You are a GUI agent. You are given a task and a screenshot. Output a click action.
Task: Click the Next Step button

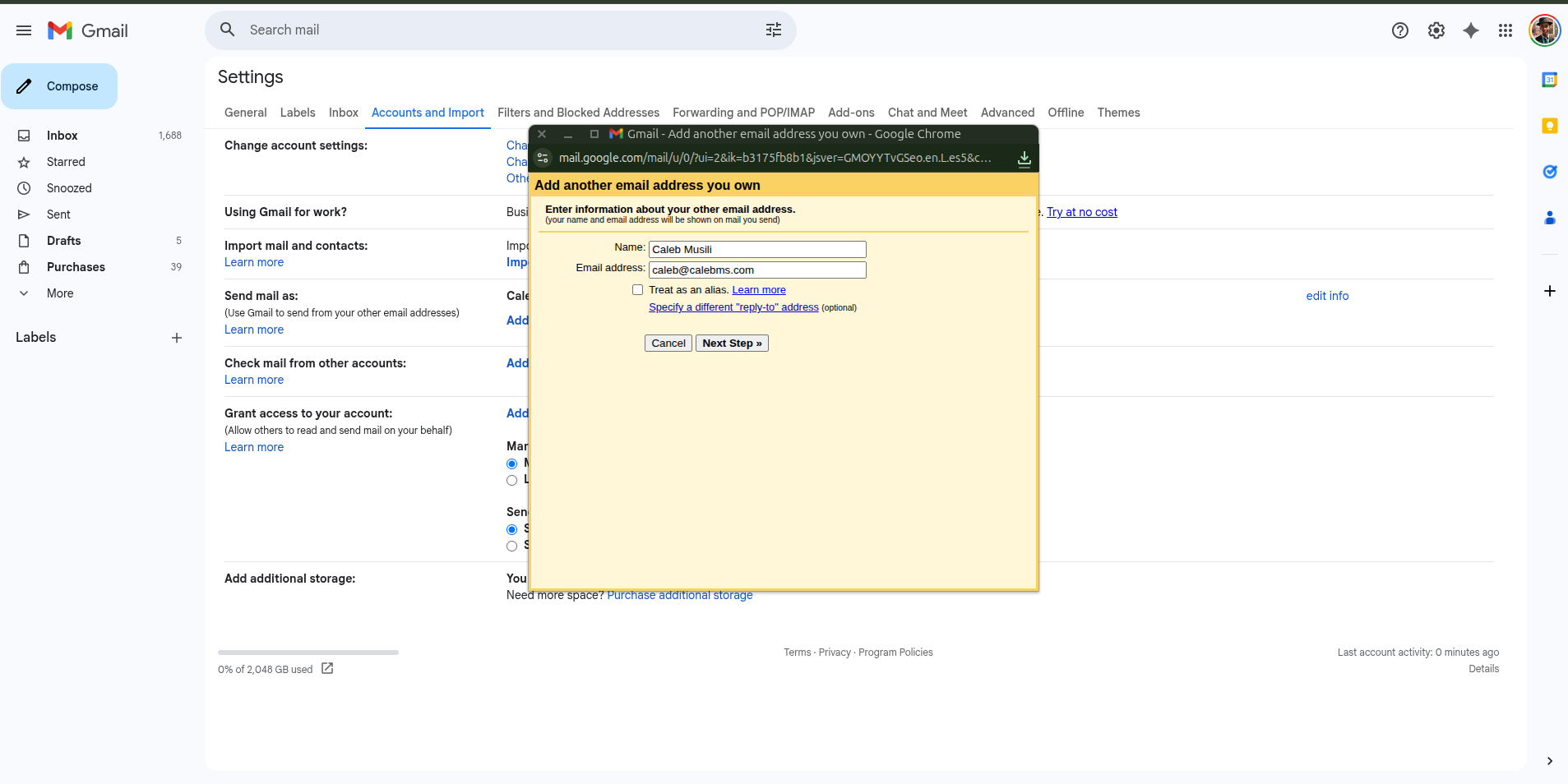(x=732, y=343)
